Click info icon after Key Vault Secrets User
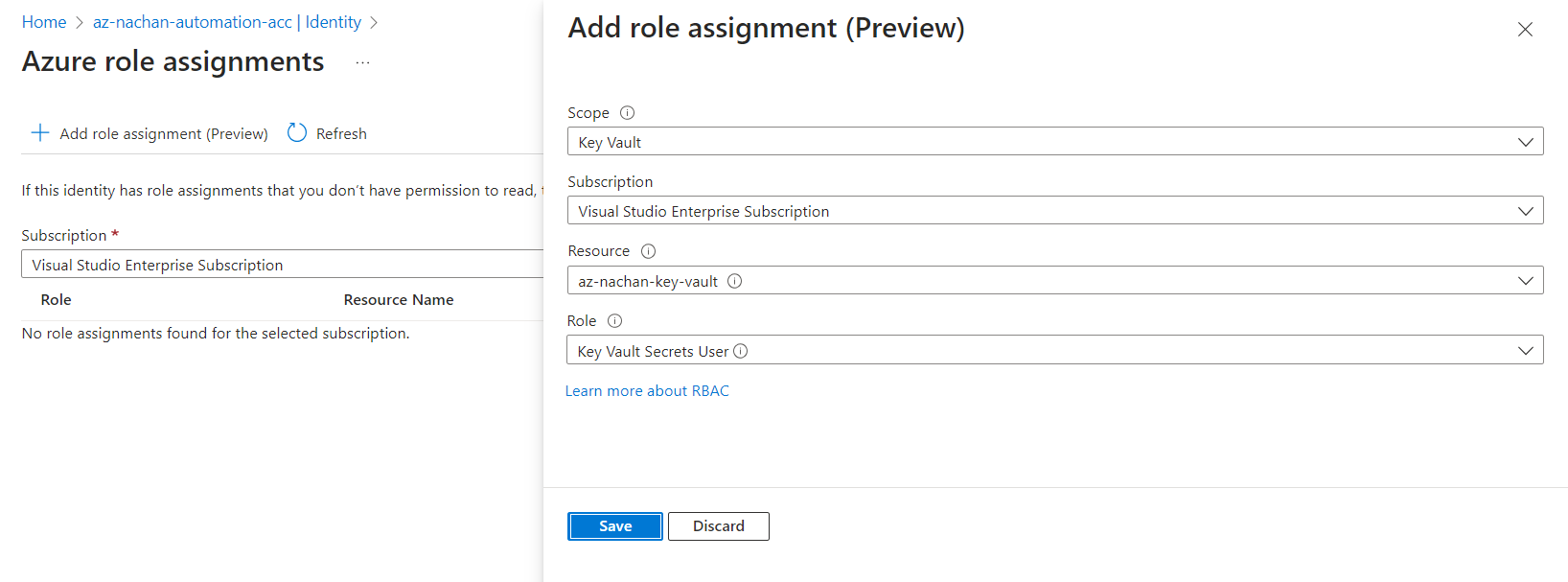This screenshot has height=582, width=1568. tap(740, 351)
